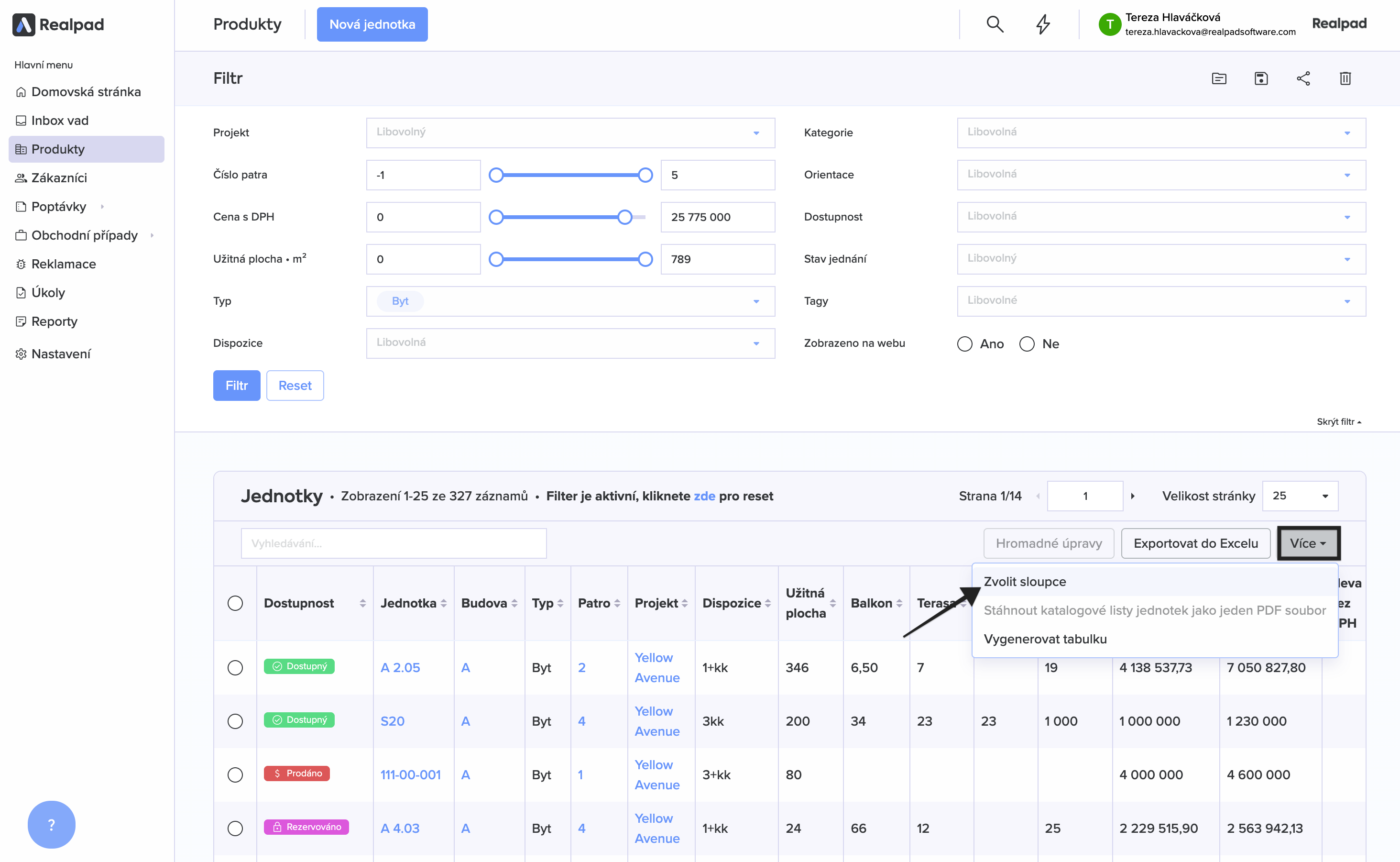Click the save filter floppy disk icon
This screenshot has width=1400, height=862.
[x=1261, y=78]
